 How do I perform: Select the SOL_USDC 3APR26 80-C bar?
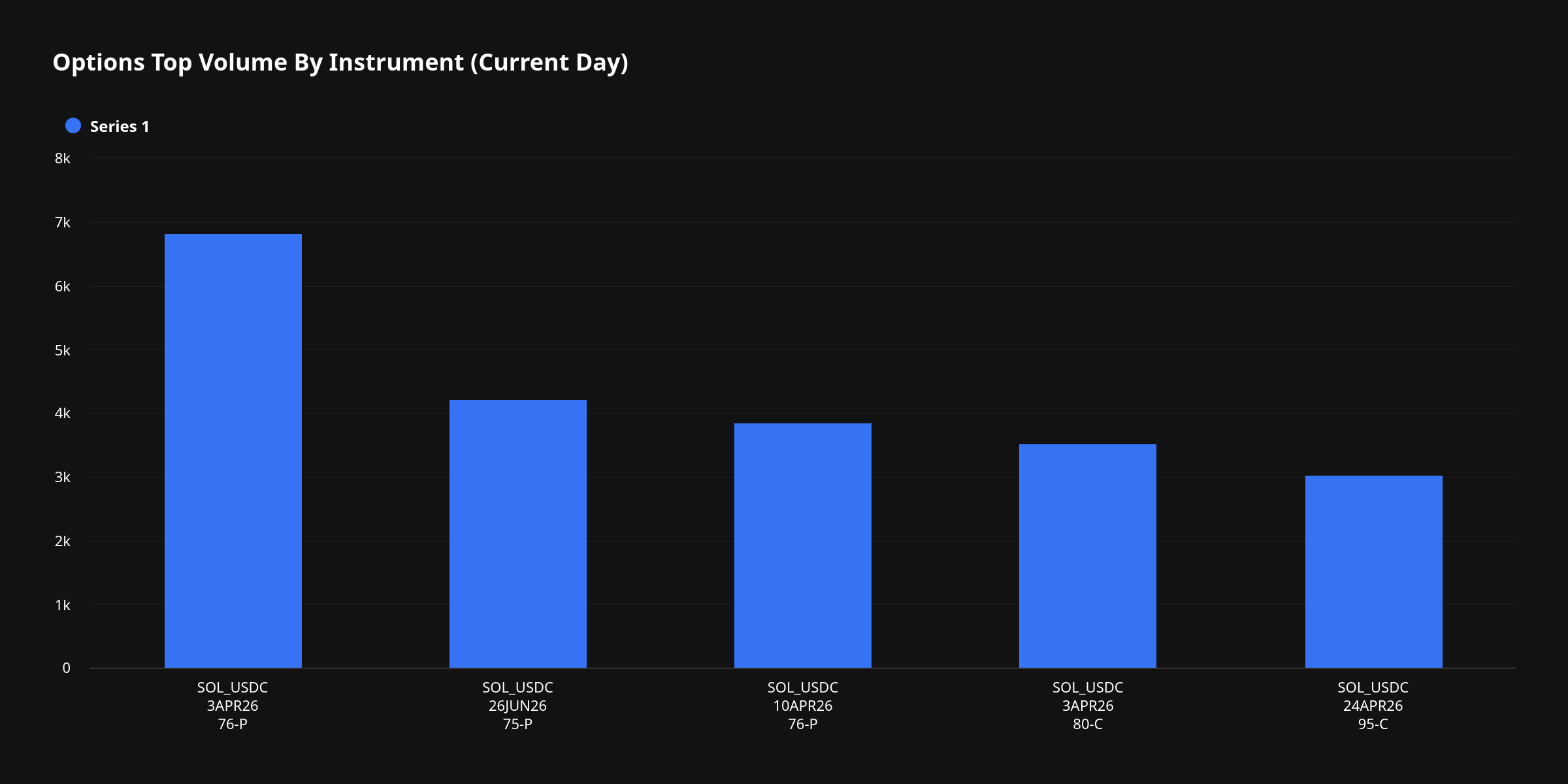click(1087, 556)
